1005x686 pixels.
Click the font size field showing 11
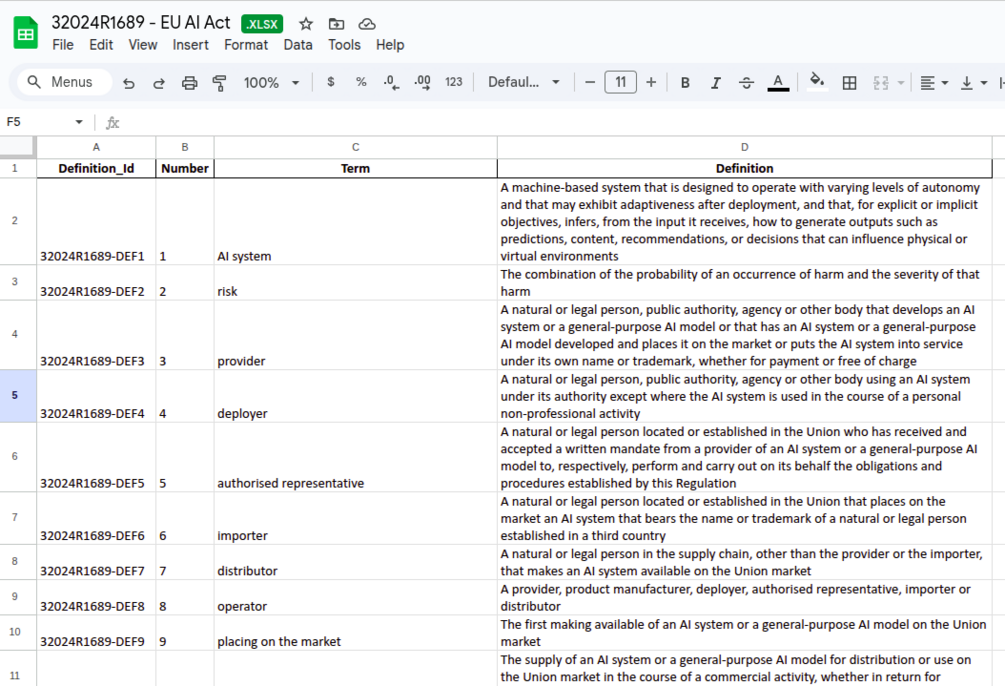620,82
